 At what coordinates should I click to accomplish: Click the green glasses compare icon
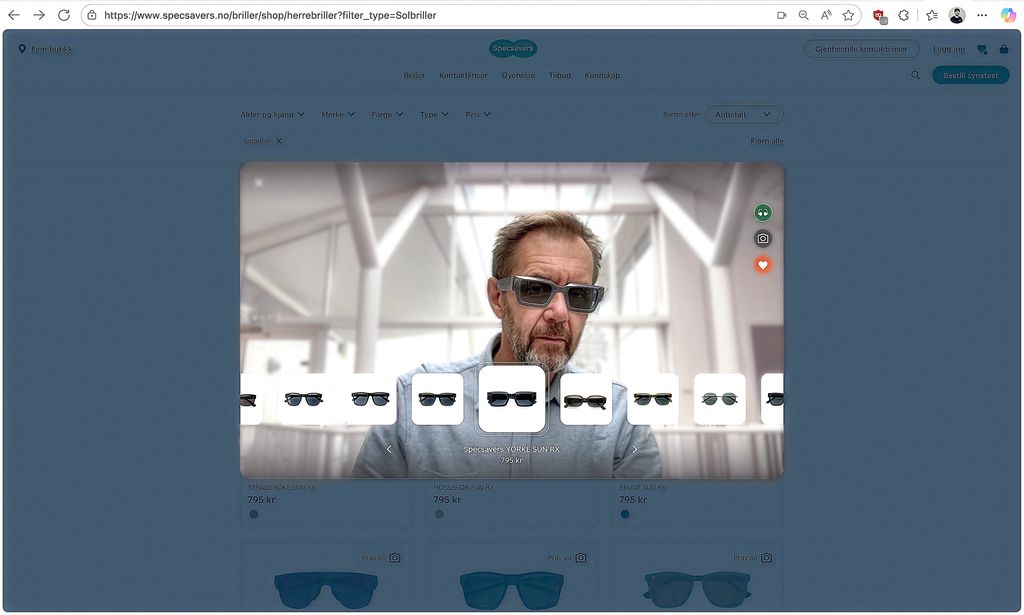pos(763,213)
